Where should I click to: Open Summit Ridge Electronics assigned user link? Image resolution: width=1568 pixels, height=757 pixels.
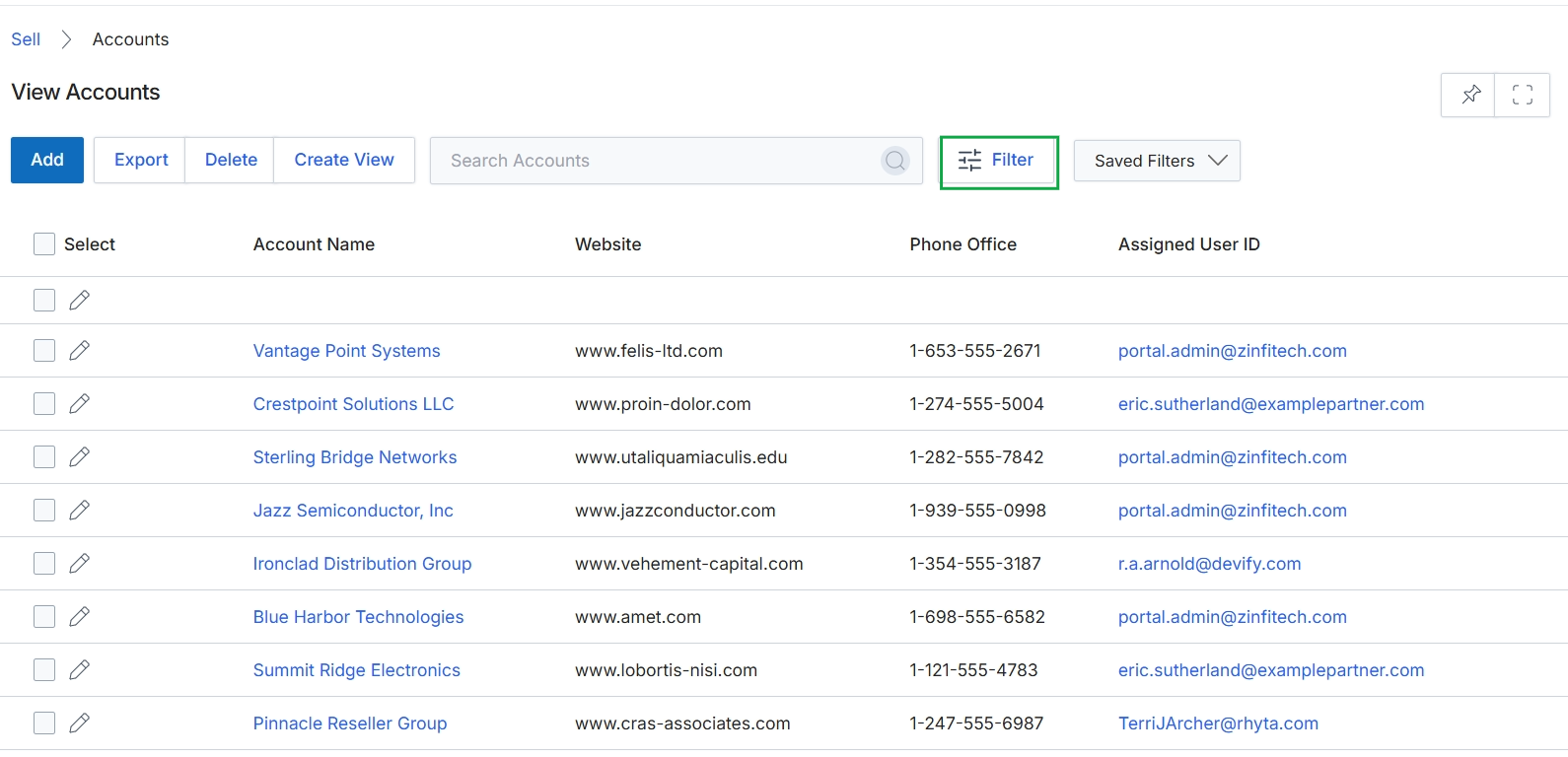(1271, 670)
